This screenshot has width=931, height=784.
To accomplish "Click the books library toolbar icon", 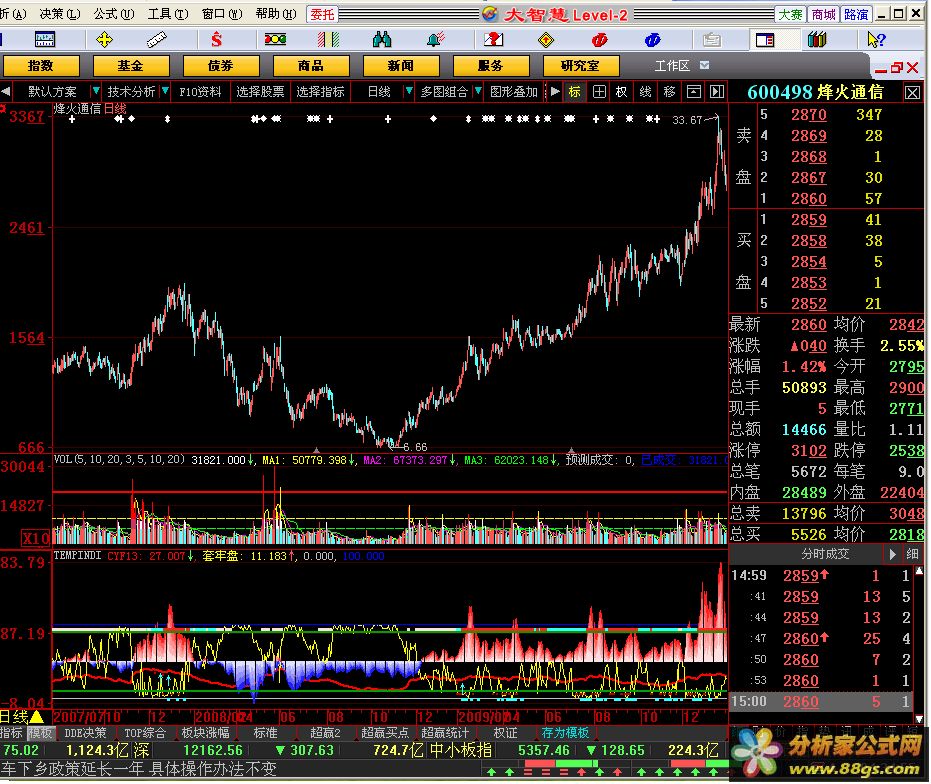I will tap(817, 40).
